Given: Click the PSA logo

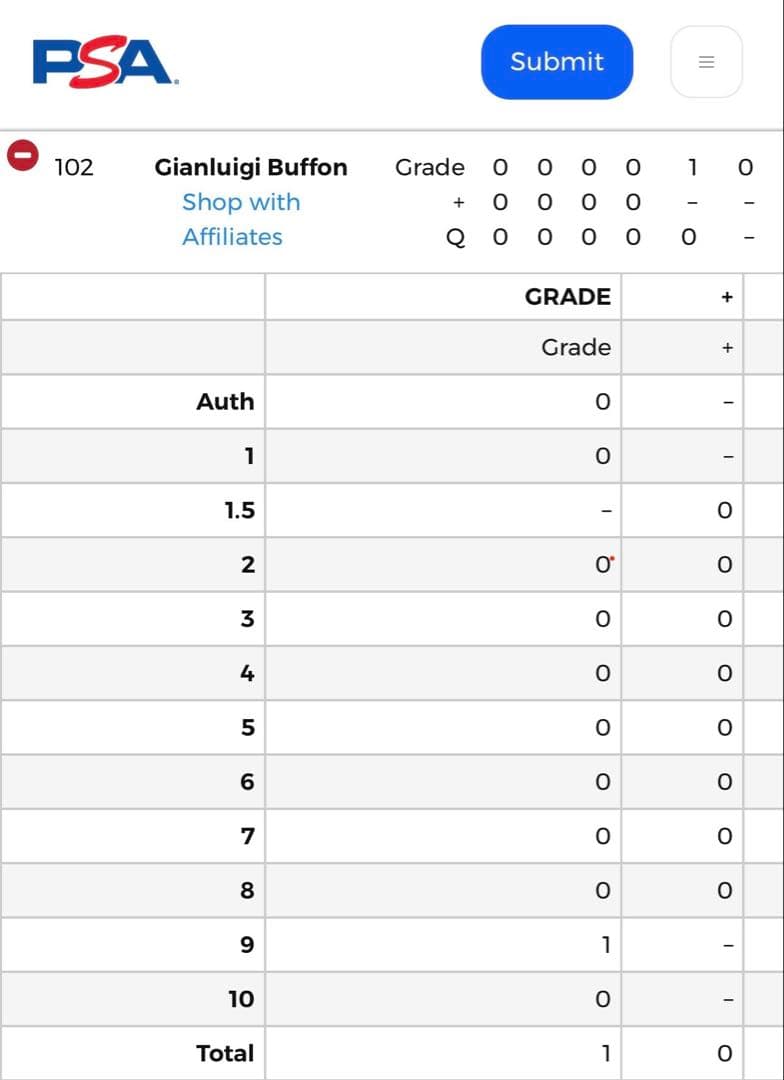Looking at the screenshot, I should click(105, 62).
